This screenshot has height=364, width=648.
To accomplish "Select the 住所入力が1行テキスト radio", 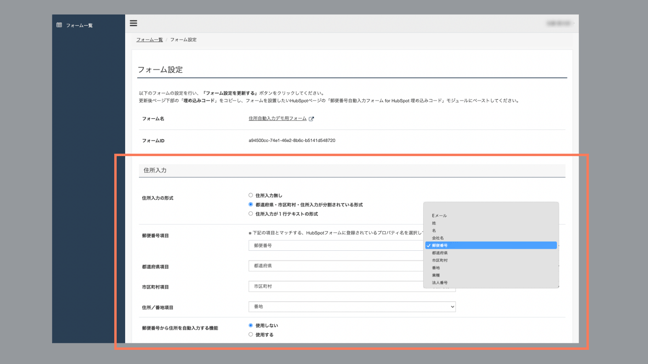I will click(250, 214).
